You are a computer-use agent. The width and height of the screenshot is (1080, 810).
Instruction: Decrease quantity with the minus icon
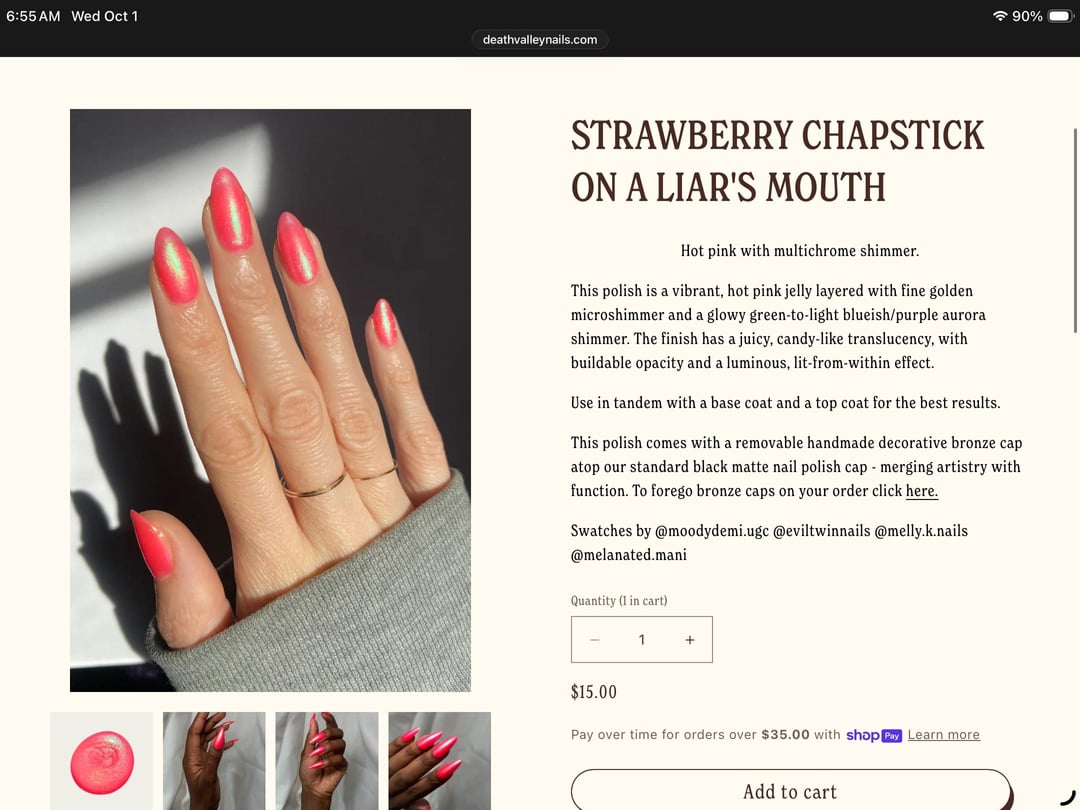pos(594,640)
